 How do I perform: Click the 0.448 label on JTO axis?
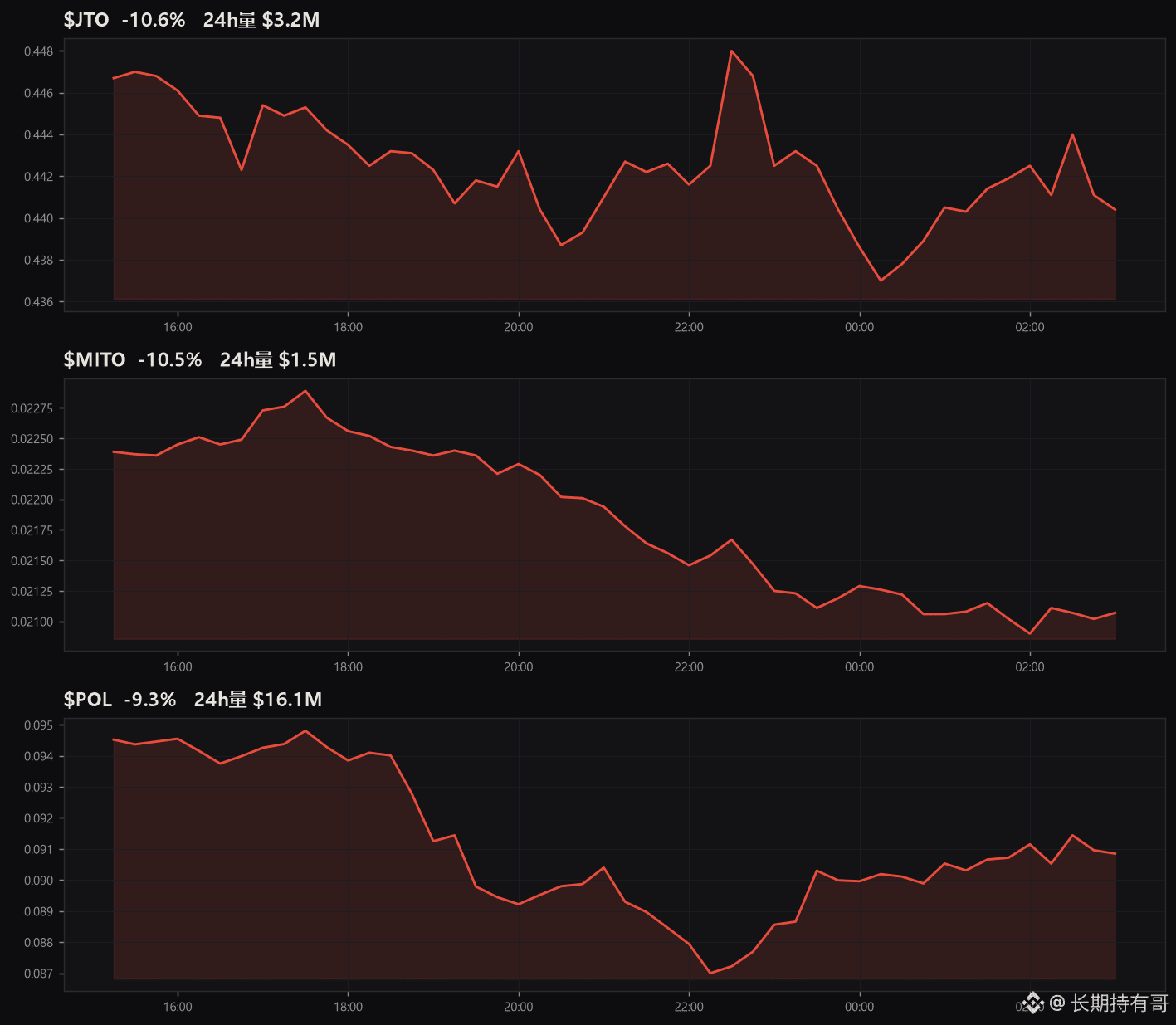tap(38, 51)
